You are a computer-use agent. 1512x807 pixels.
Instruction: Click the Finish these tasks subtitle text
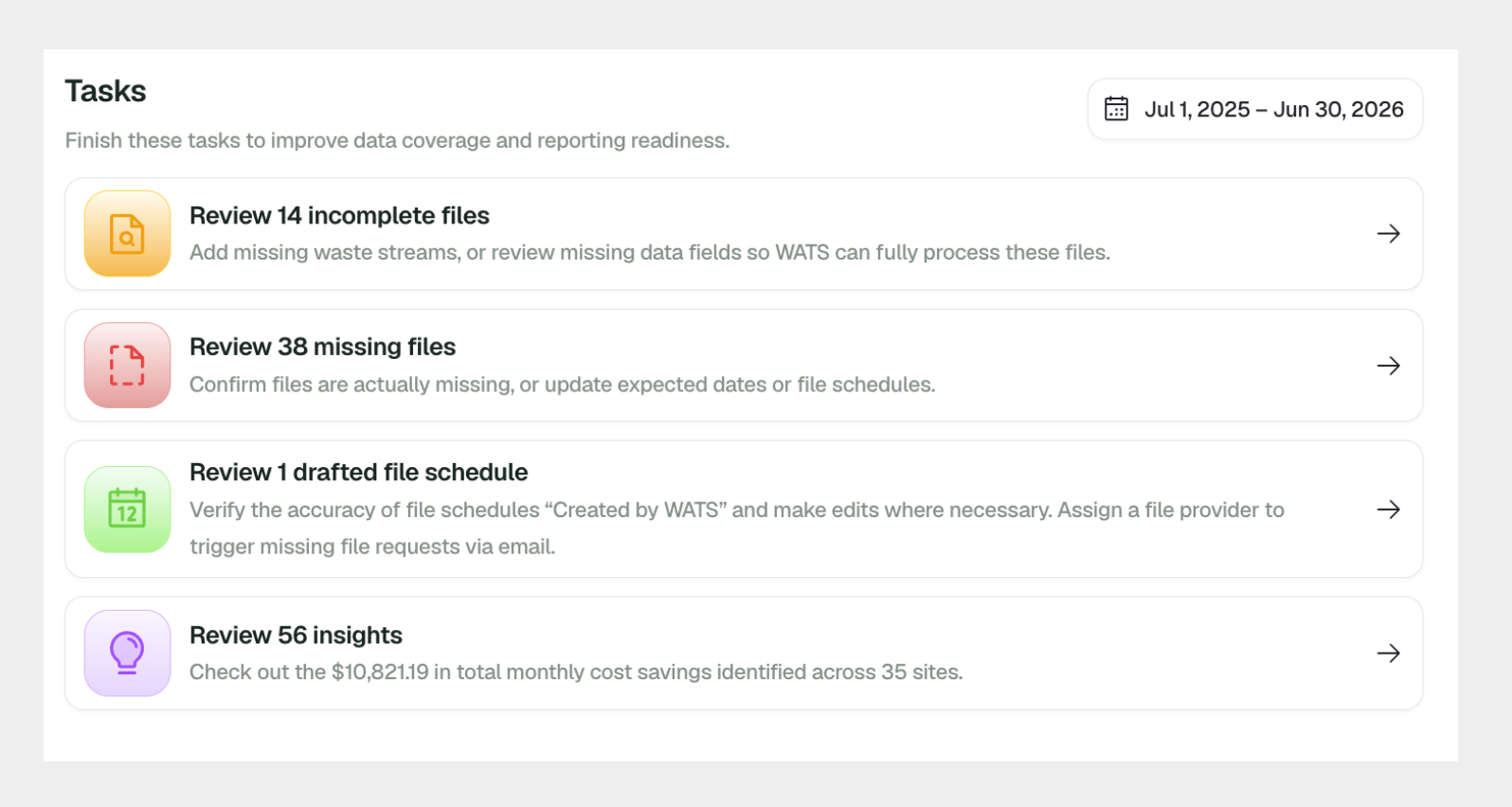pyautogui.click(x=397, y=140)
